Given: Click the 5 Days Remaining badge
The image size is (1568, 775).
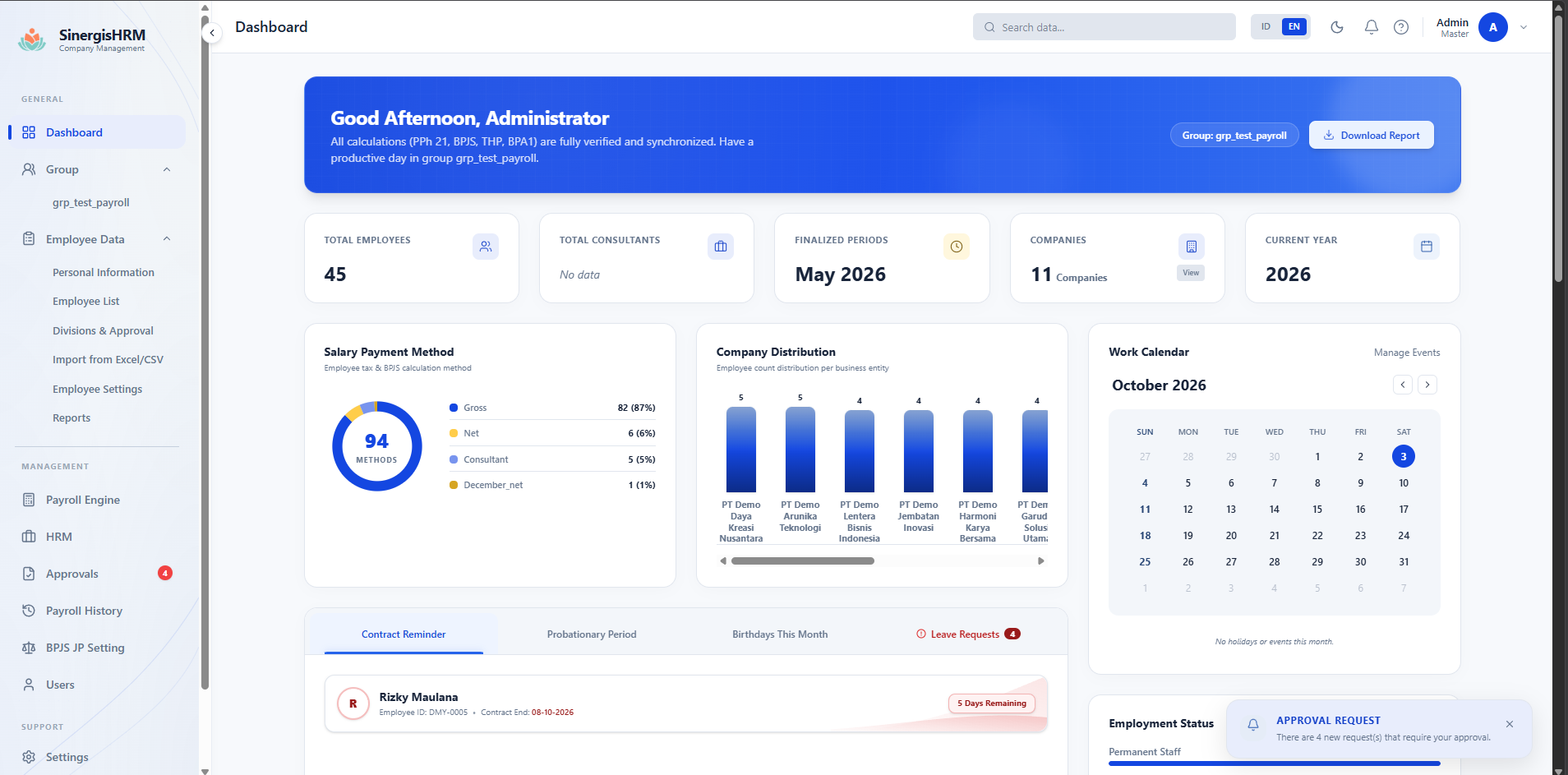Looking at the screenshot, I should click(x=992, y=703).
